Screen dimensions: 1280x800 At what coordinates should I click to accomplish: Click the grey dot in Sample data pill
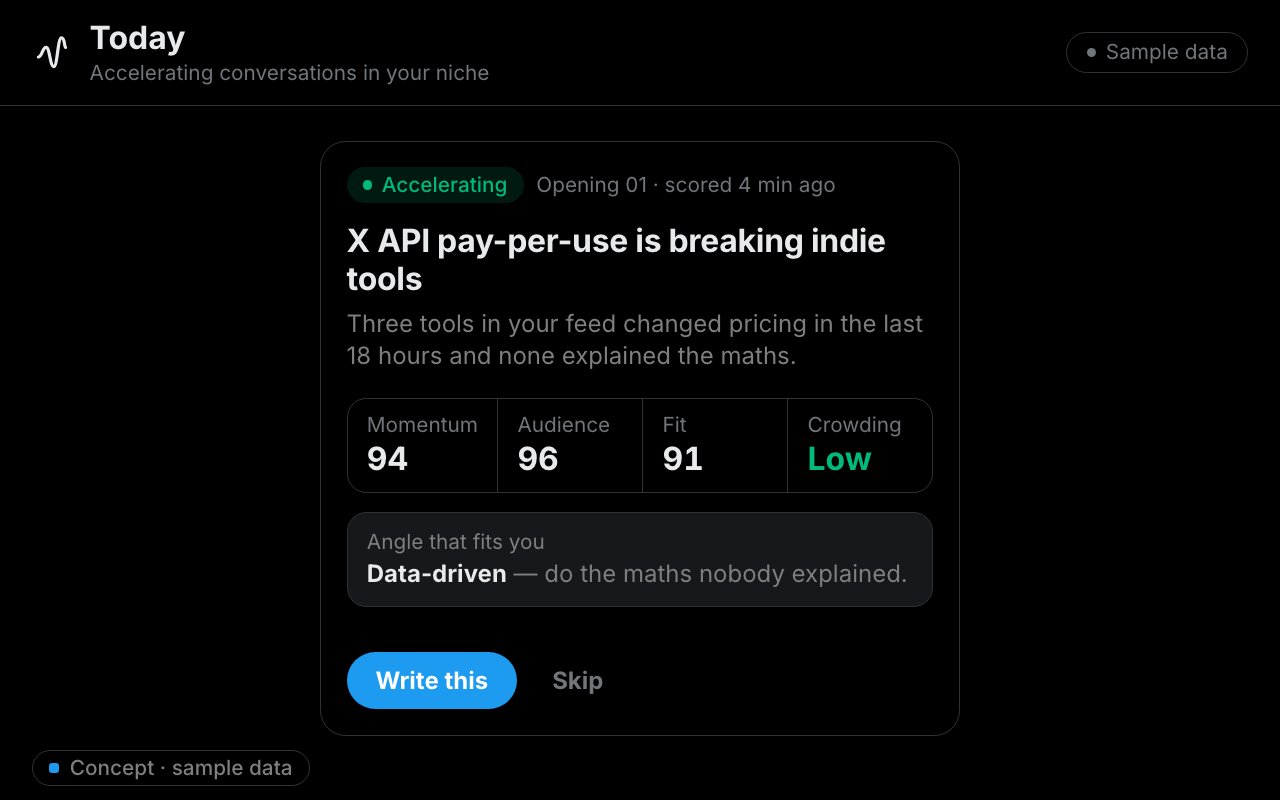point(1091,53)
